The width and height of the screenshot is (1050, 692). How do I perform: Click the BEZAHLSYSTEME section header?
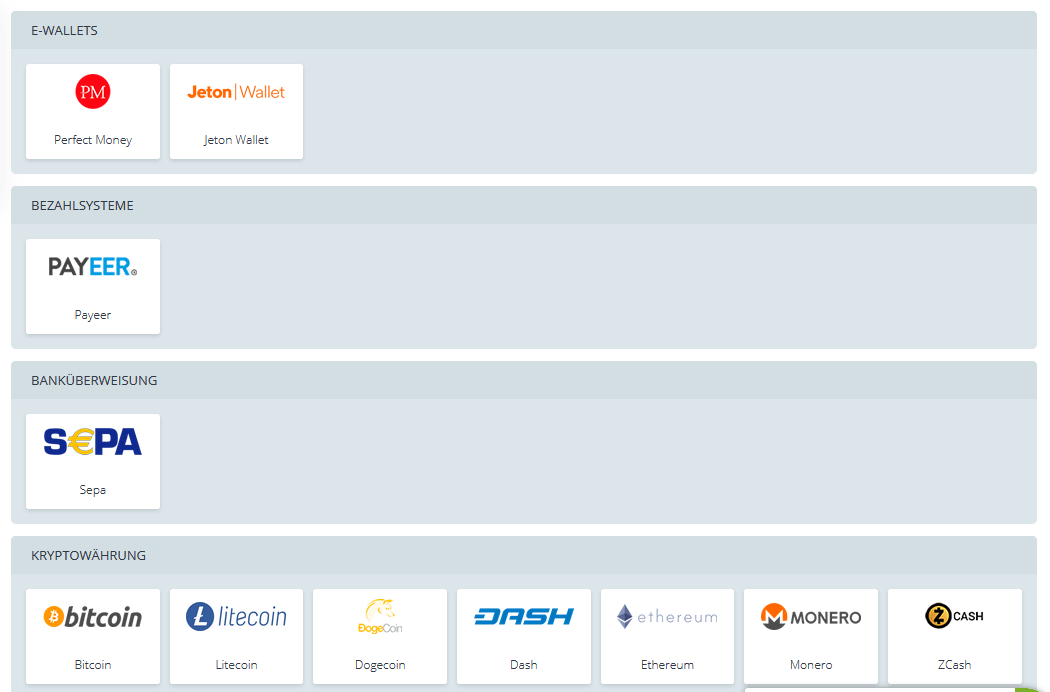click(x=524, y=205)
